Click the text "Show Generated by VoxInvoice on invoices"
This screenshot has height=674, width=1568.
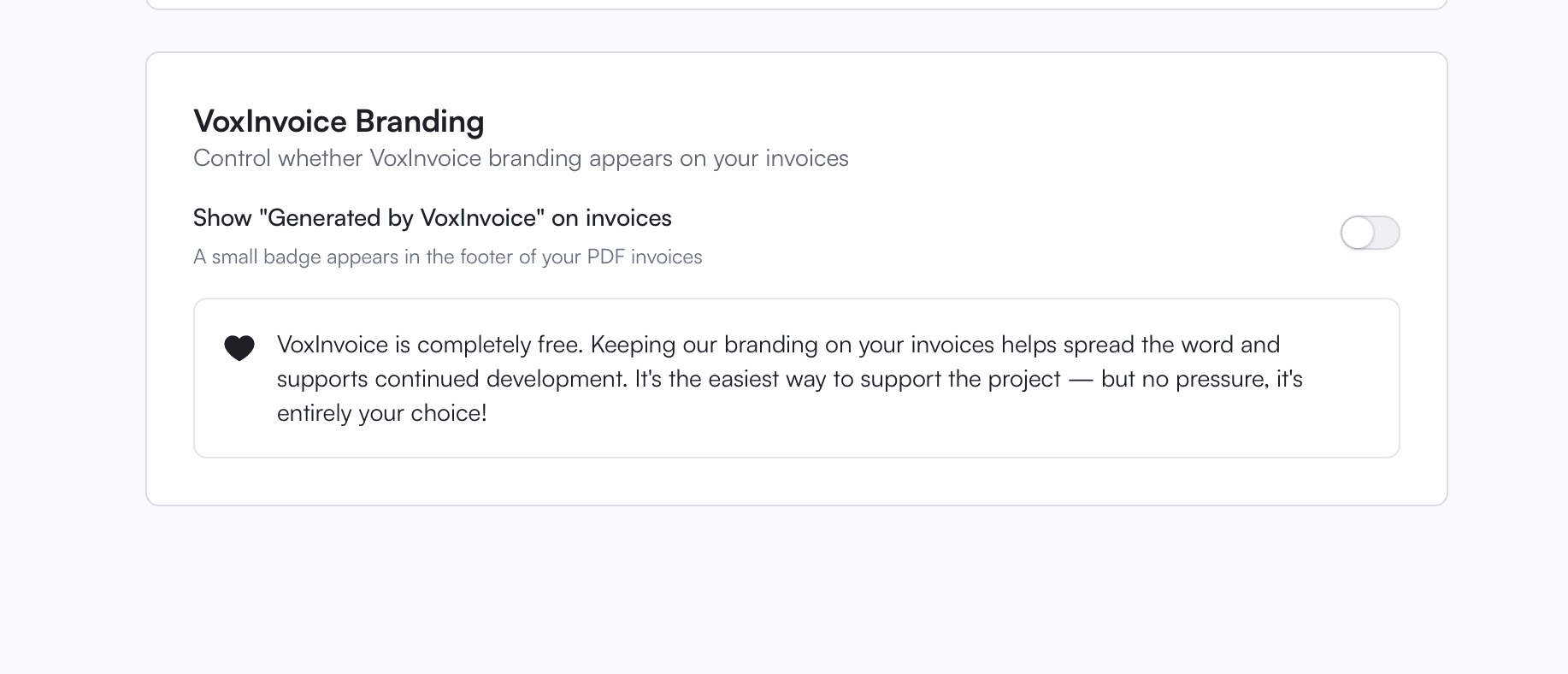click(x=431, y=218)
